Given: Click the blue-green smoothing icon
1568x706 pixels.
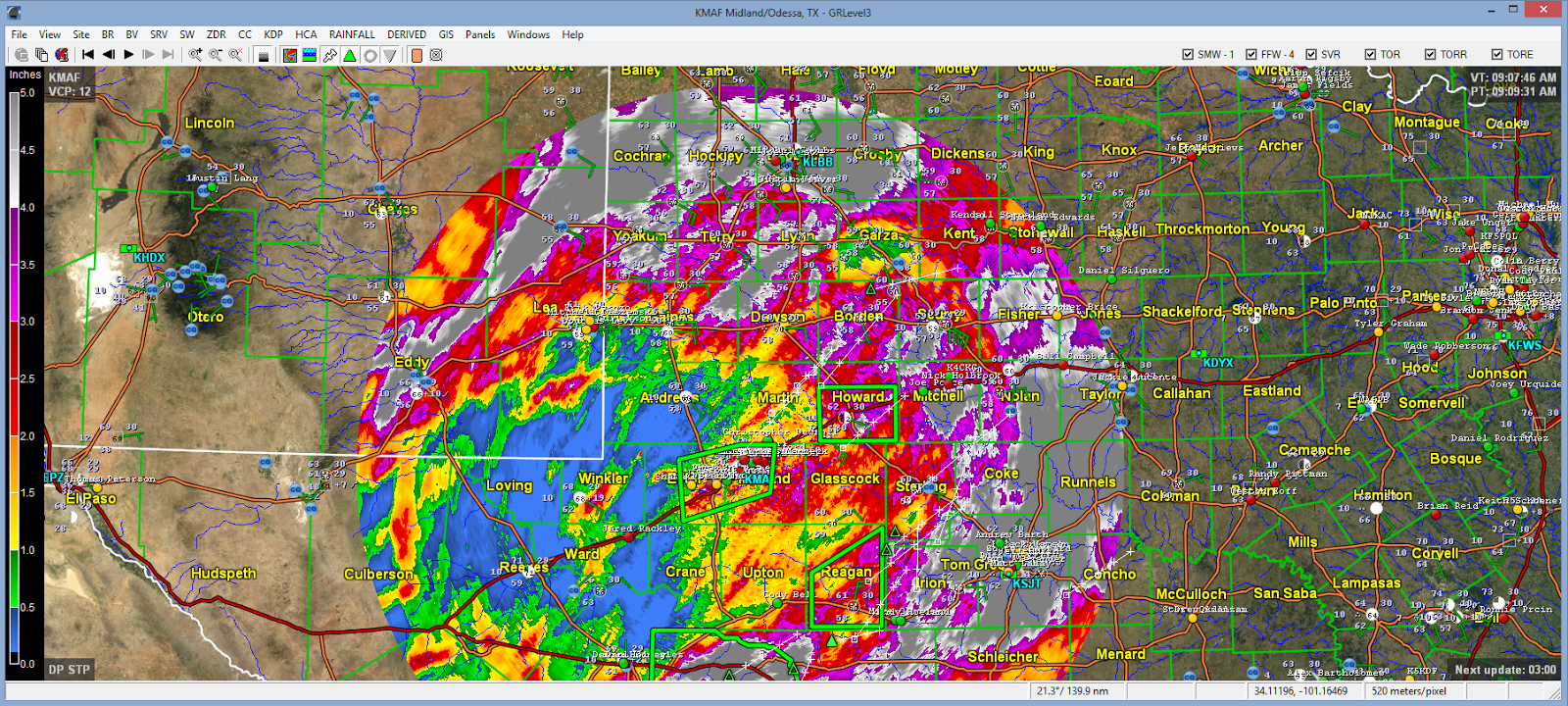Looking at the screenshot, I should (x=310, y=55).
